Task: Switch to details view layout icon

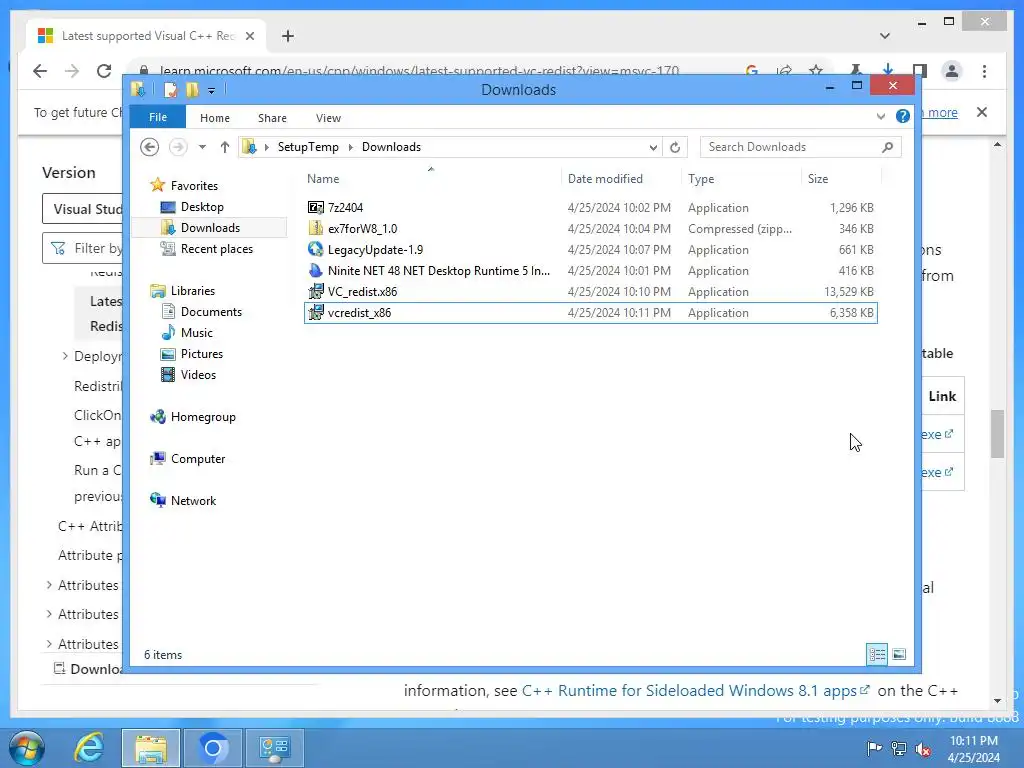Action: coord(877,654)
